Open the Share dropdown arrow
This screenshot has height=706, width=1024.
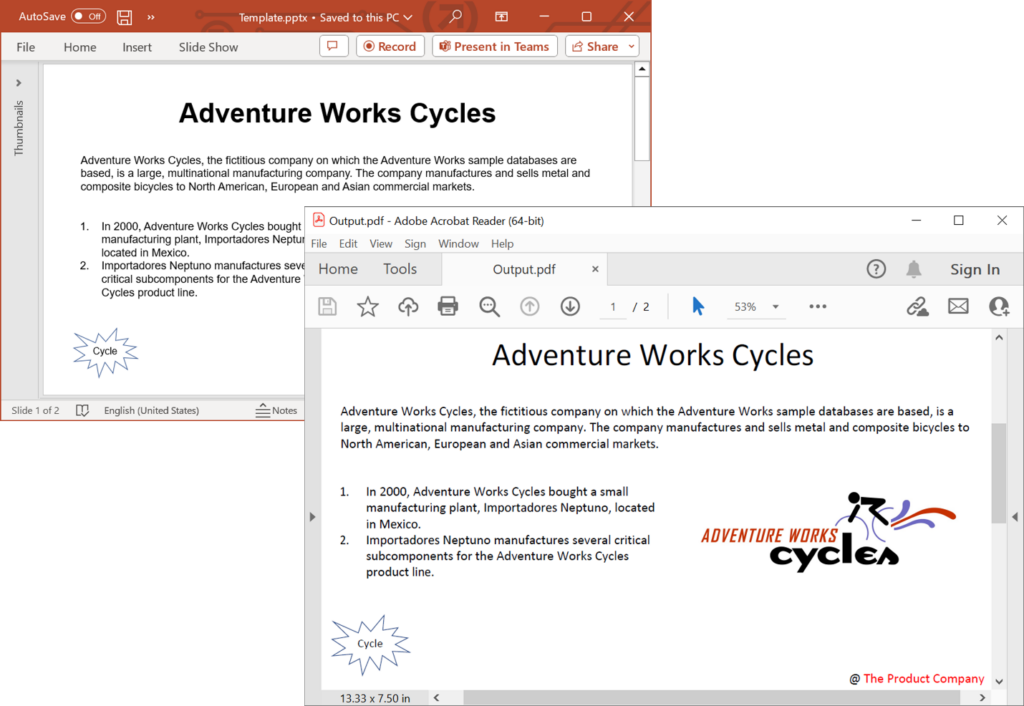pyautogui.click(x=632, y=46)
